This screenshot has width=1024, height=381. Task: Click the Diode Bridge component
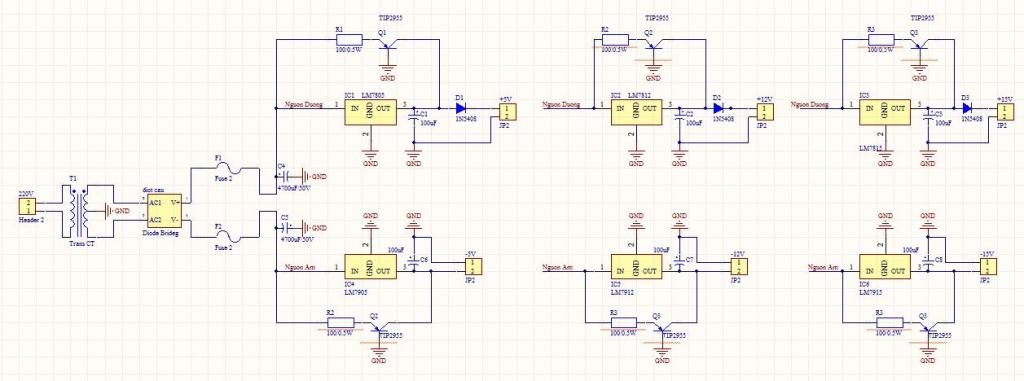point(164,211)
